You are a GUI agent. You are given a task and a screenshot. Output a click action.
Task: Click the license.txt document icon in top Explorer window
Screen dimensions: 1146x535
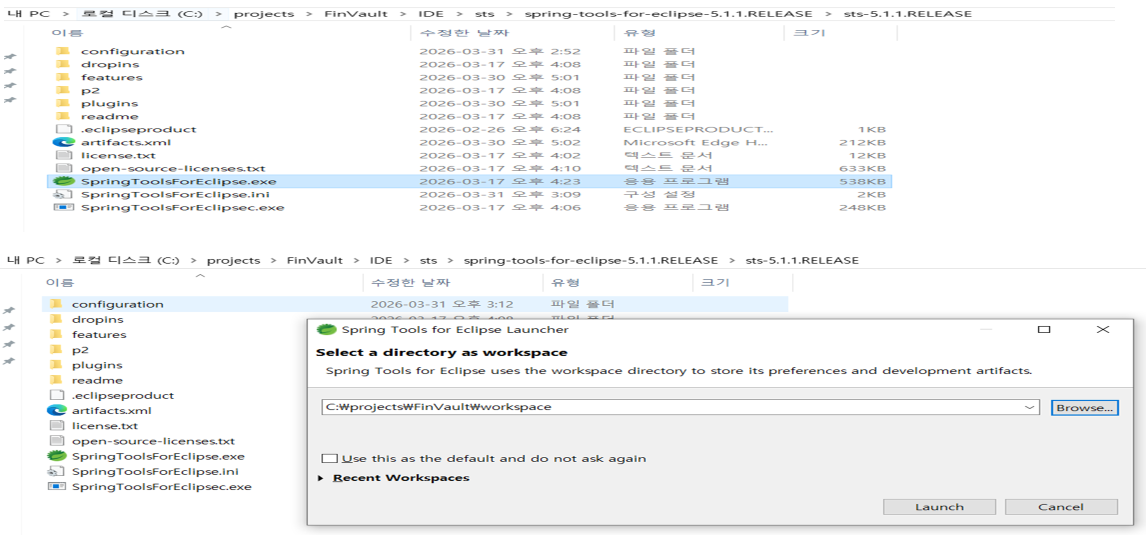tap(64, 156)
